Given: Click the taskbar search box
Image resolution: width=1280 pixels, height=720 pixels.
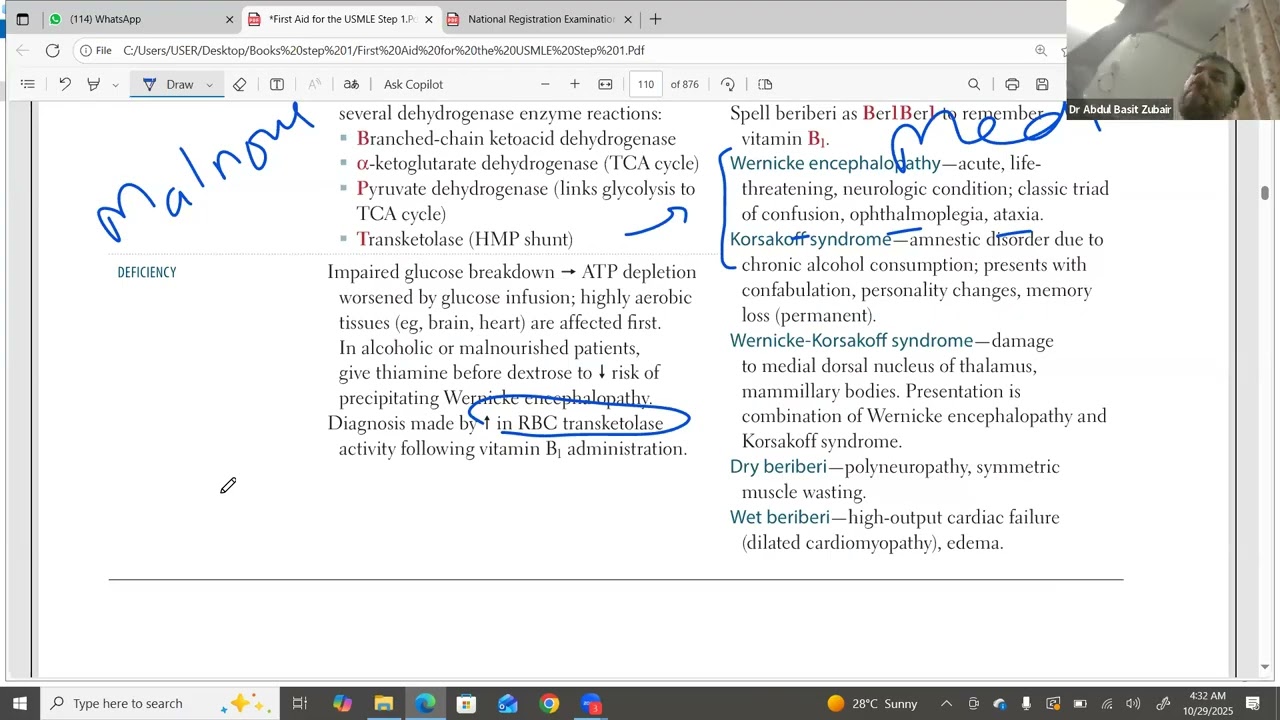Looking at the screenshot, I should tap(160, 703).
